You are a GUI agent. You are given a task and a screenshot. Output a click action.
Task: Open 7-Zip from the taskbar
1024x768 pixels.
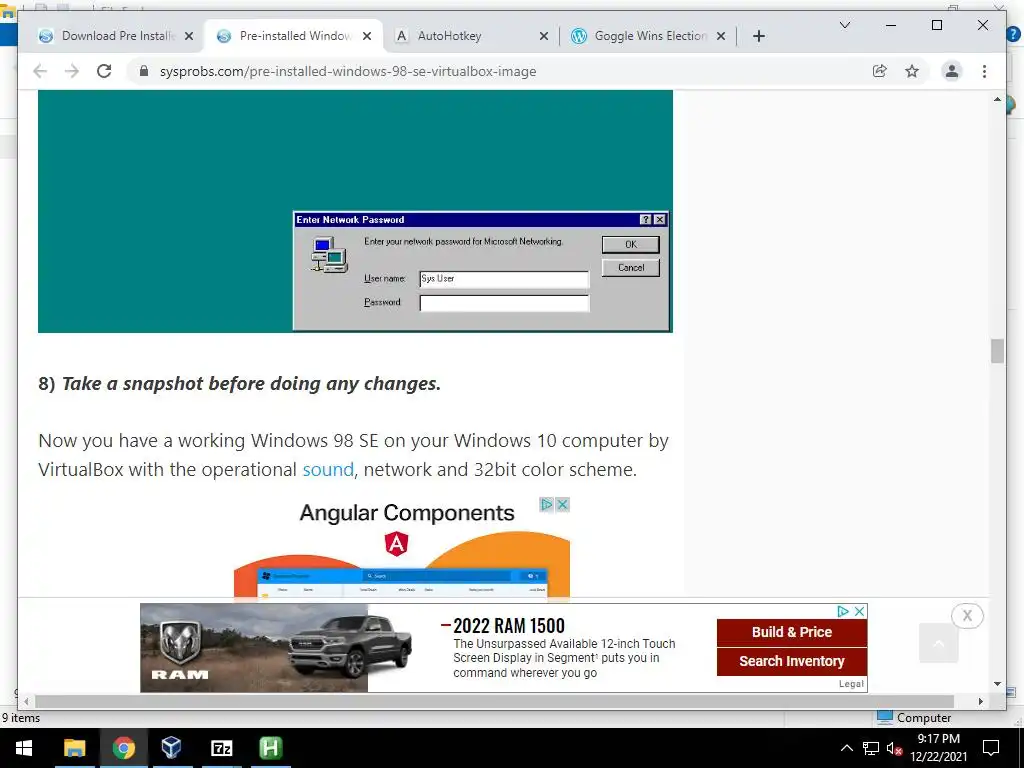221,748
